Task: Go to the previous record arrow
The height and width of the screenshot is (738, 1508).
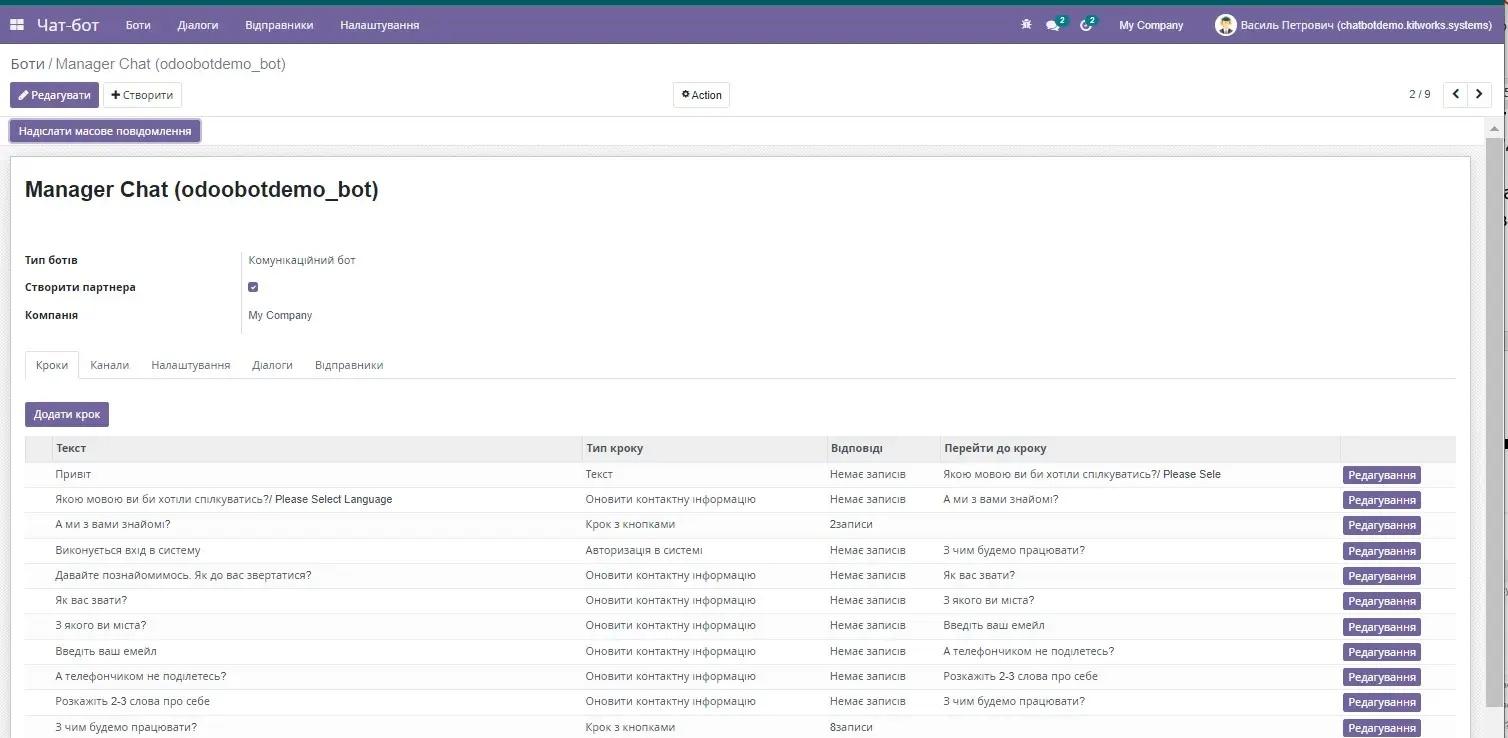Action: point(1456,95)
